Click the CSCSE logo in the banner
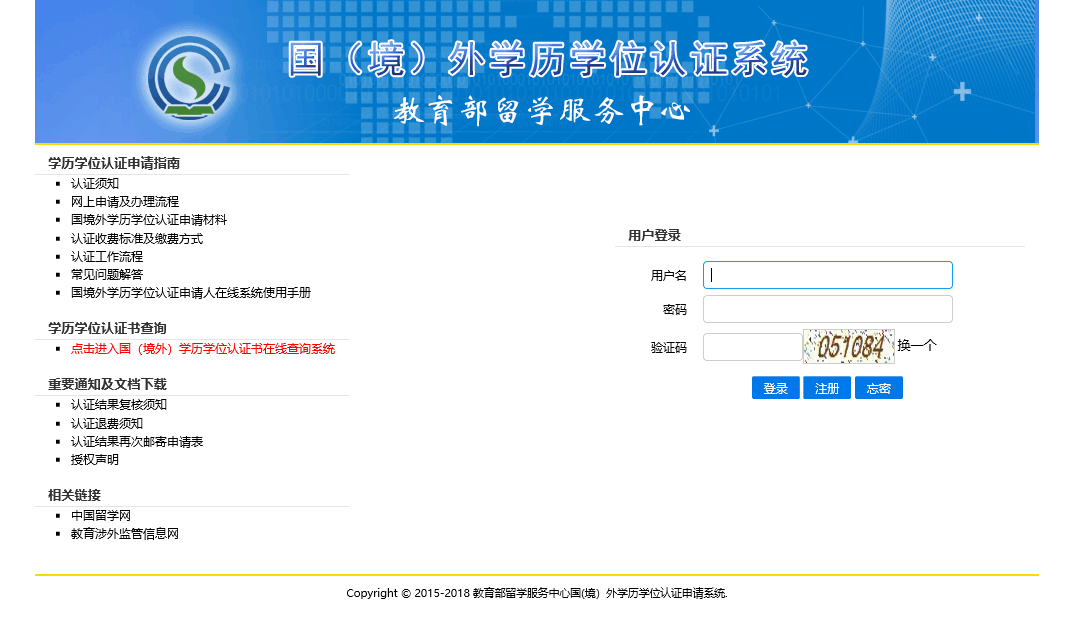 point(189,78)
